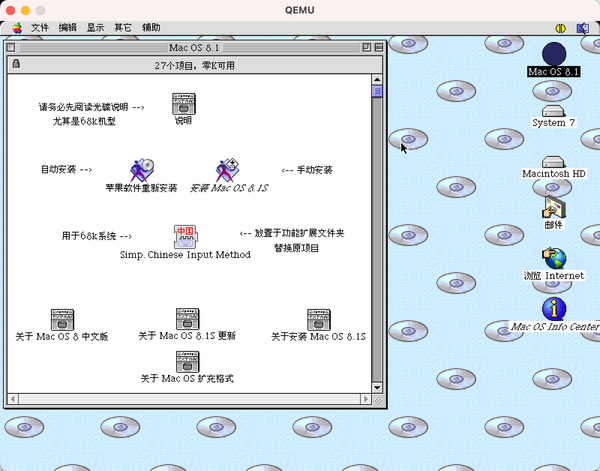
Task: Click the Mac OS 8.1 window close box
Action: (11, 47)
